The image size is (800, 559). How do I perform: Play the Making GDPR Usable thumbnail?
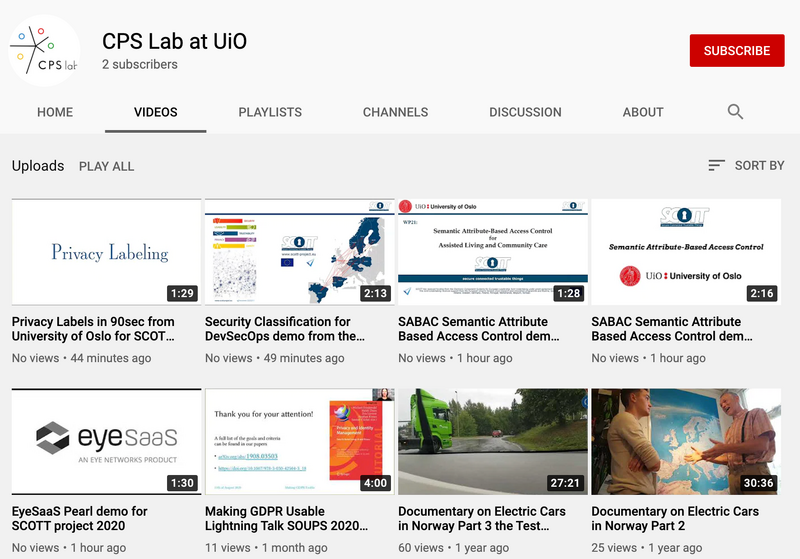pyautogui.click(x=300, y=442)
